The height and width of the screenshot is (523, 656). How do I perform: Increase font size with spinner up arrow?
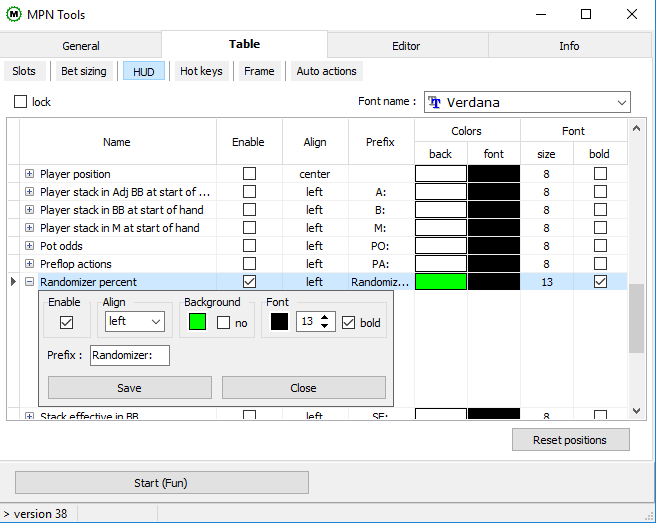(x=325, y=318)
